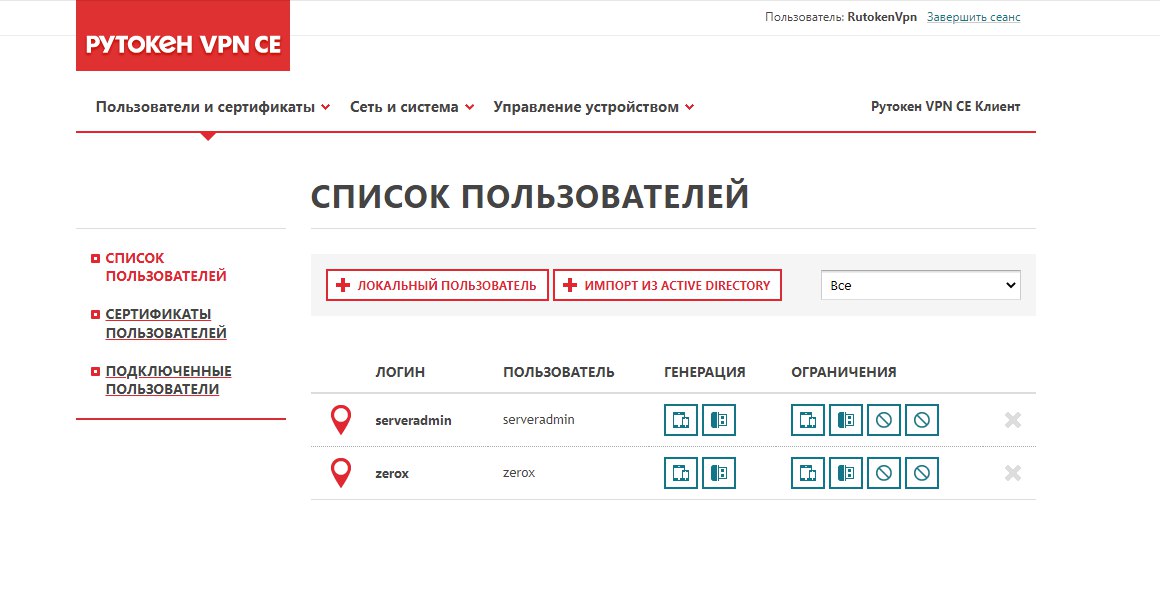Click the generate-on-device icon for serveradmin

[681, 420]
